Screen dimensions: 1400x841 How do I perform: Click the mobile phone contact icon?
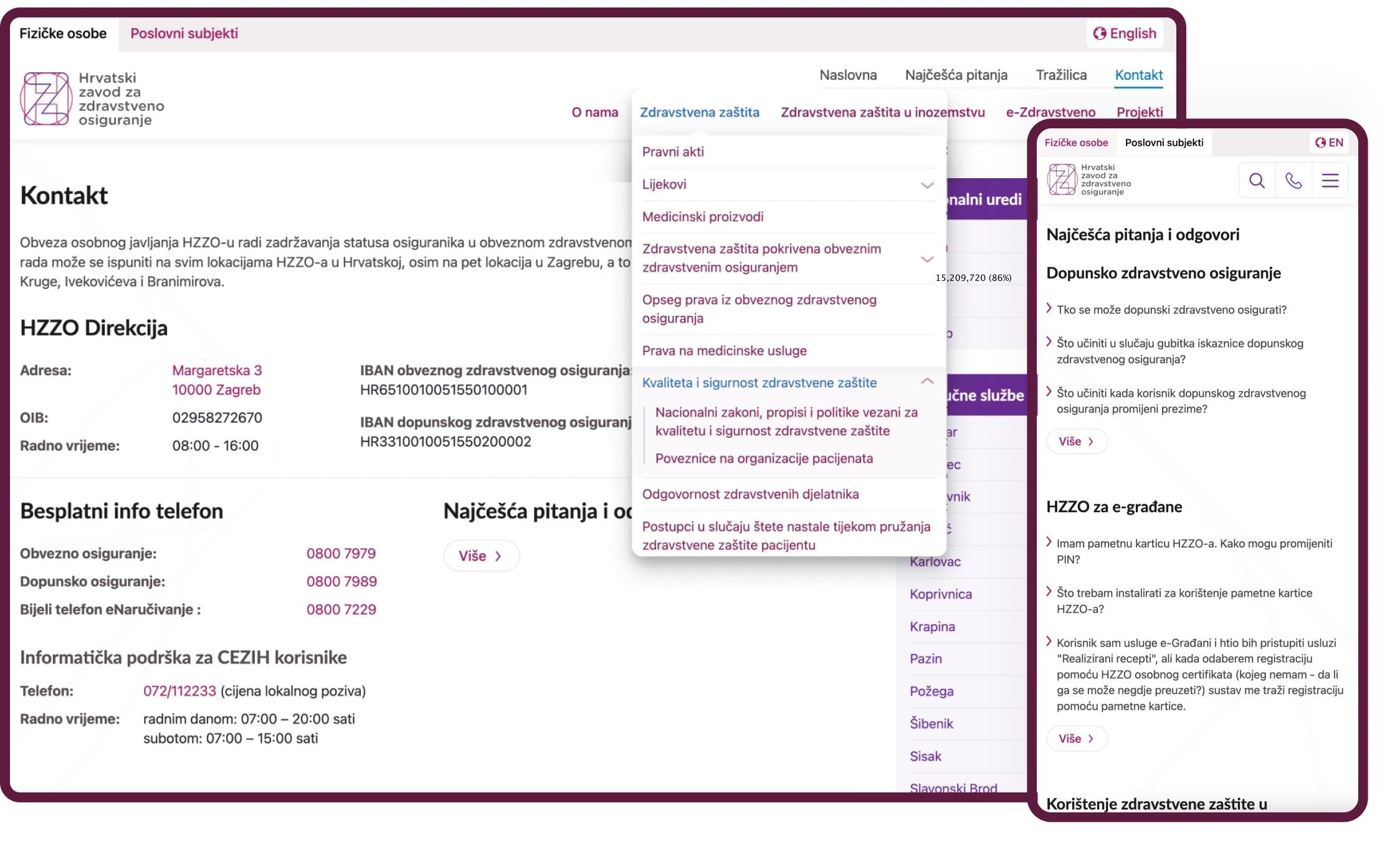pos(1293,181)
